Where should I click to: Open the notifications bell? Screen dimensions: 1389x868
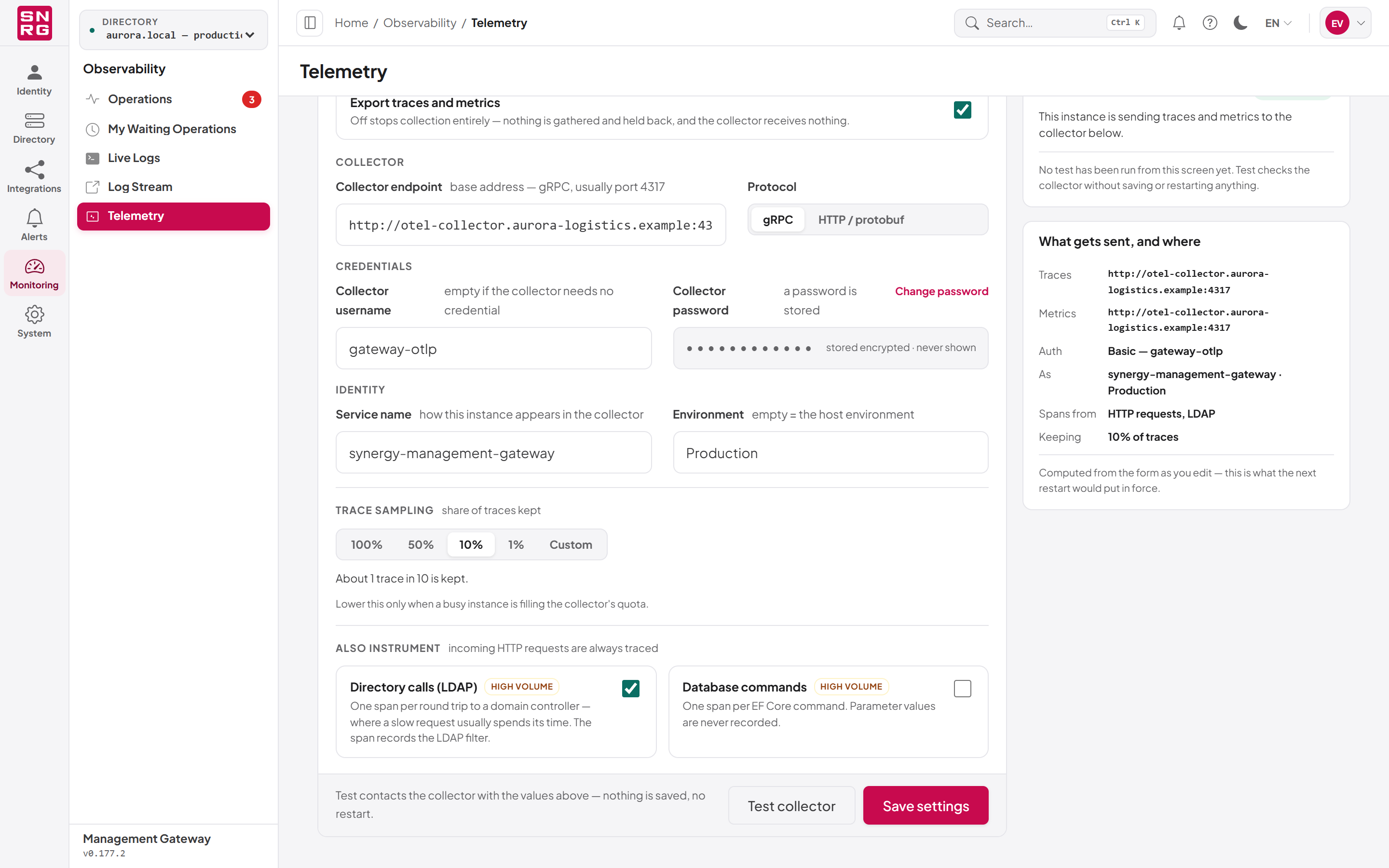[x=1178, y=23]
